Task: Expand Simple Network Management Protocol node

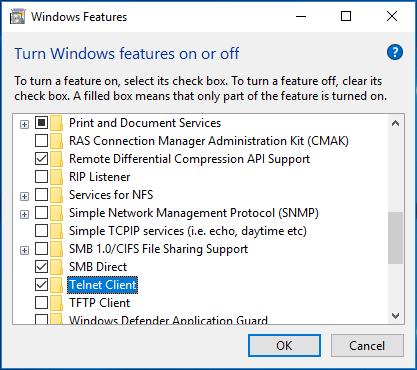Action: [24, 214]
